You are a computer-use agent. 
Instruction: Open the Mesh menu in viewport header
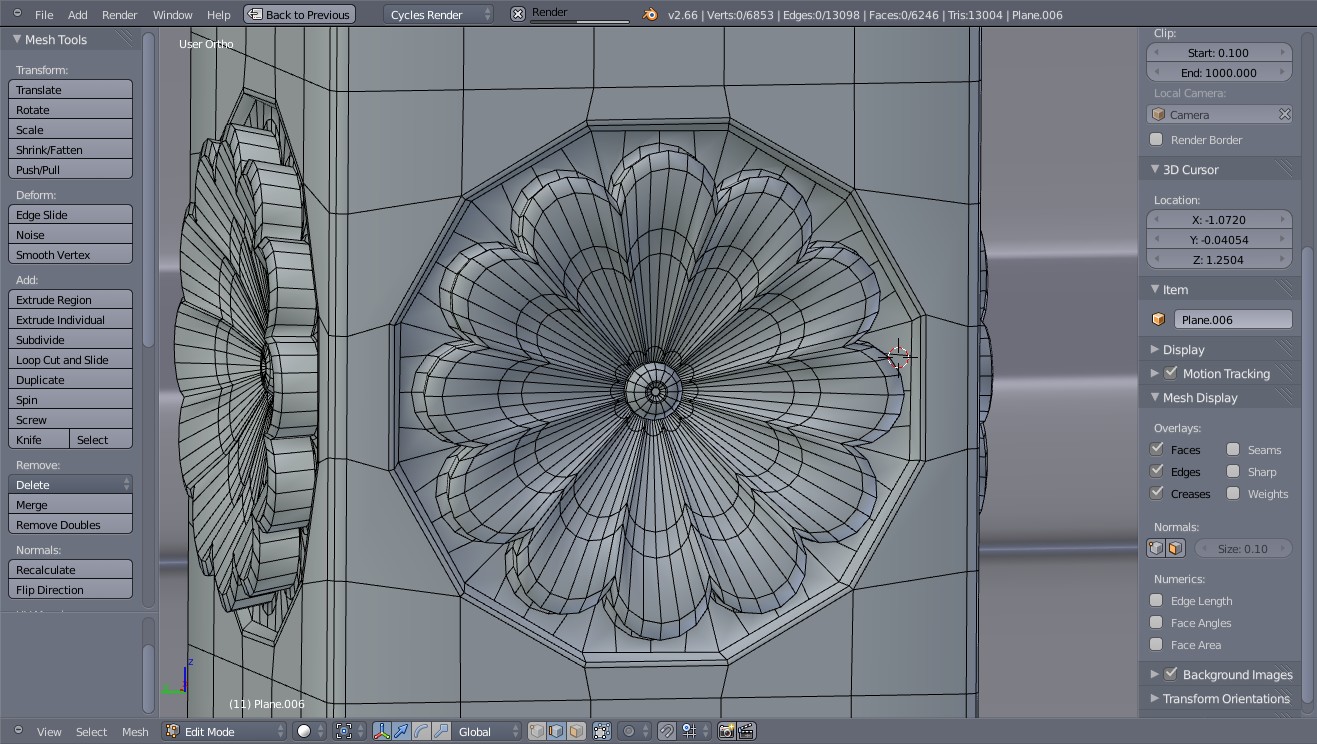pos(135,731)
